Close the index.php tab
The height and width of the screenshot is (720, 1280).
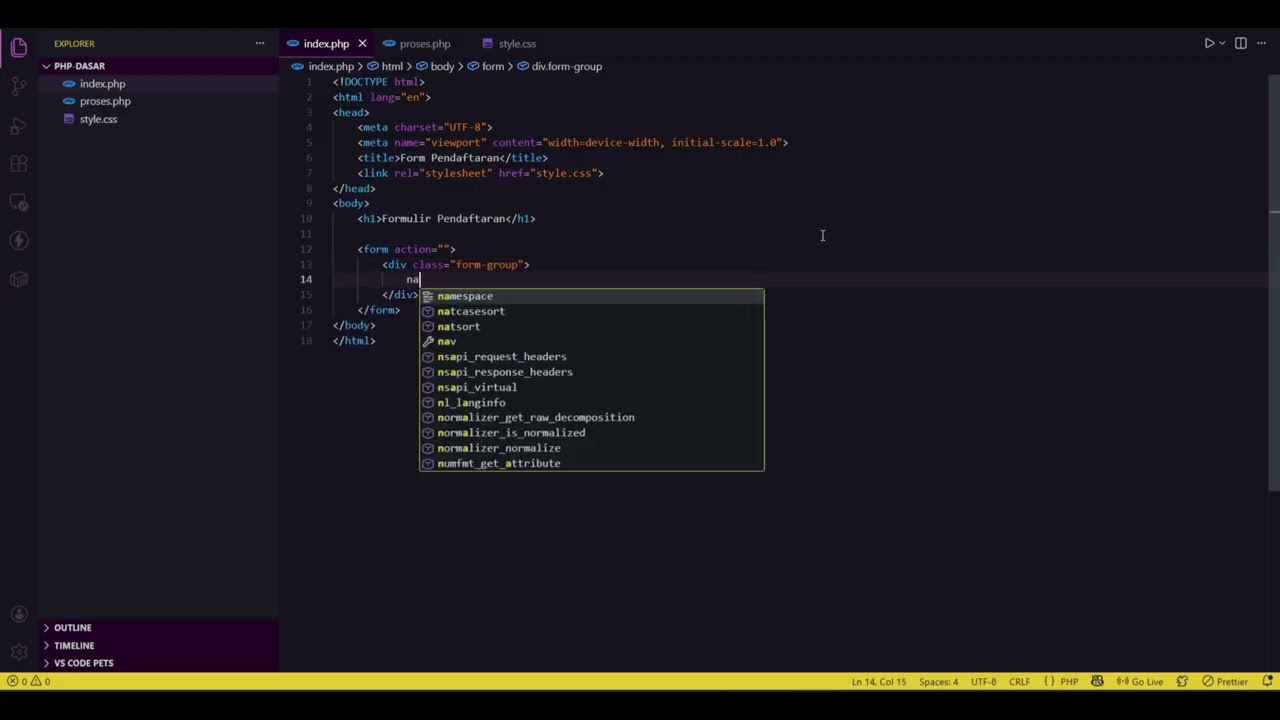(x=362, y=43)
